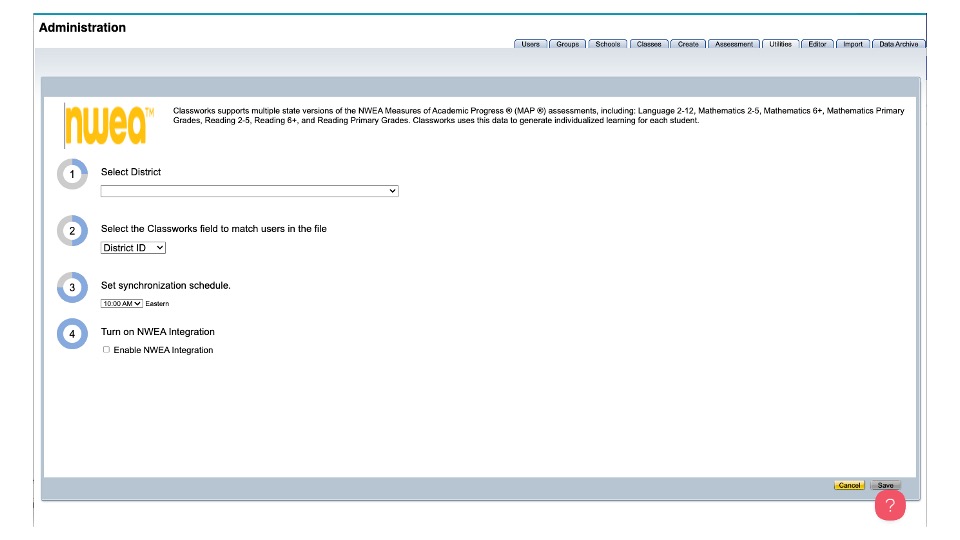The image size is (960, 540).
Task: Click the Classworks NWEA description paragraph
Action: coord(539,116)
